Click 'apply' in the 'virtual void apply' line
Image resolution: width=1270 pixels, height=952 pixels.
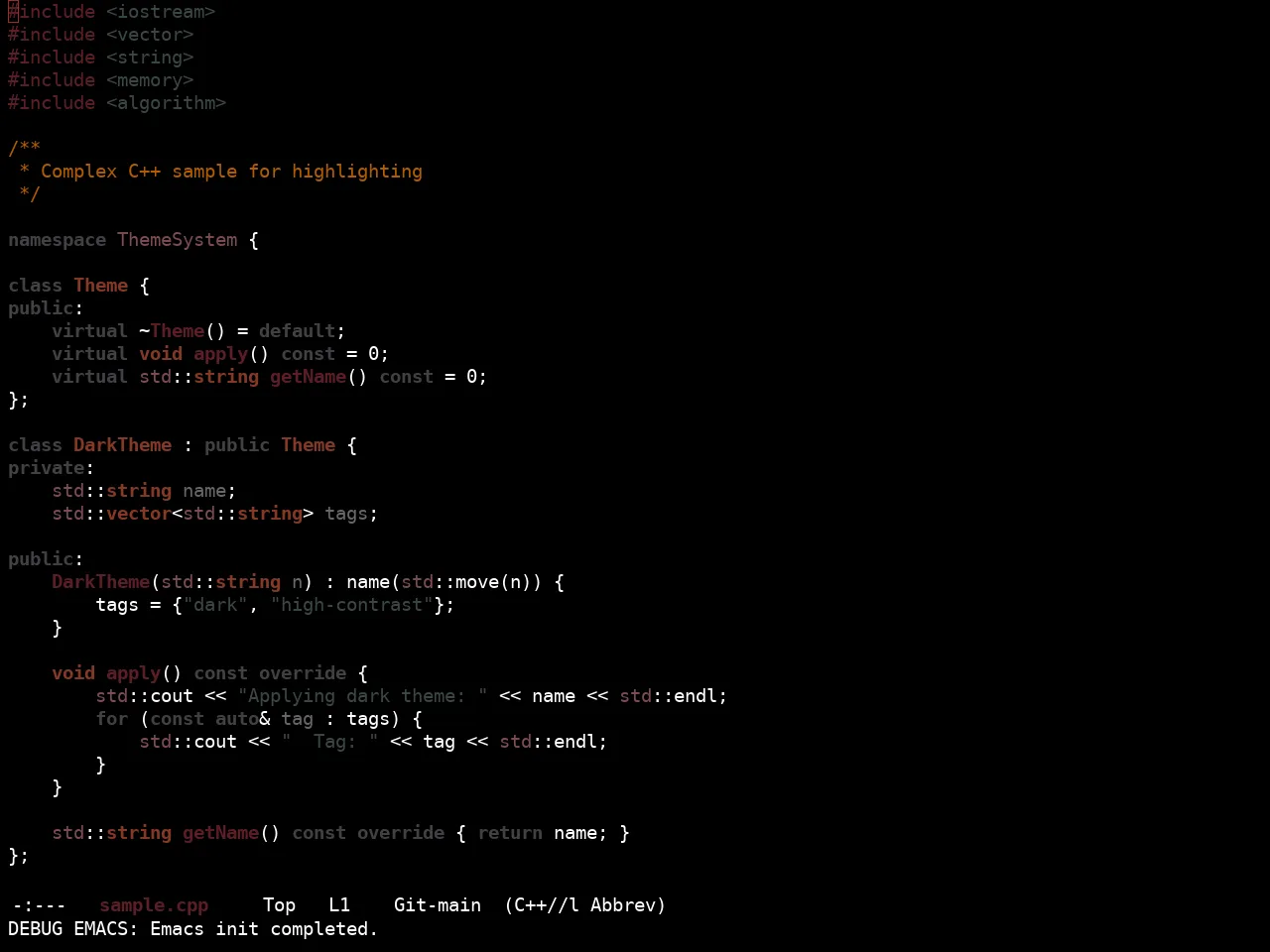221,354
